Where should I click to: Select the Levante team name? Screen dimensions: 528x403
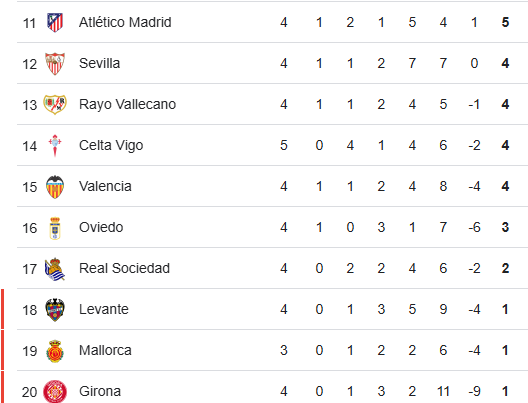104,309
